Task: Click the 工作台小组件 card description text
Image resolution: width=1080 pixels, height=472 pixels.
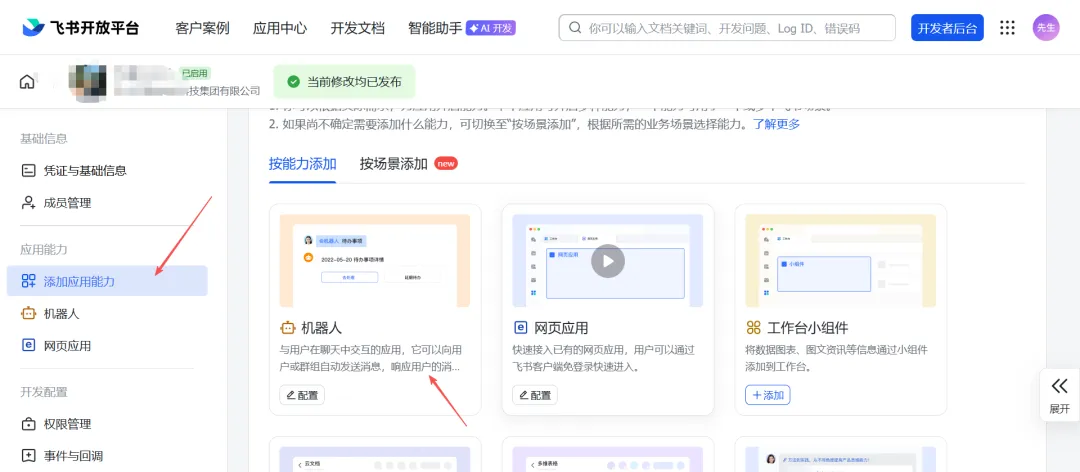Action: (838, 358)
